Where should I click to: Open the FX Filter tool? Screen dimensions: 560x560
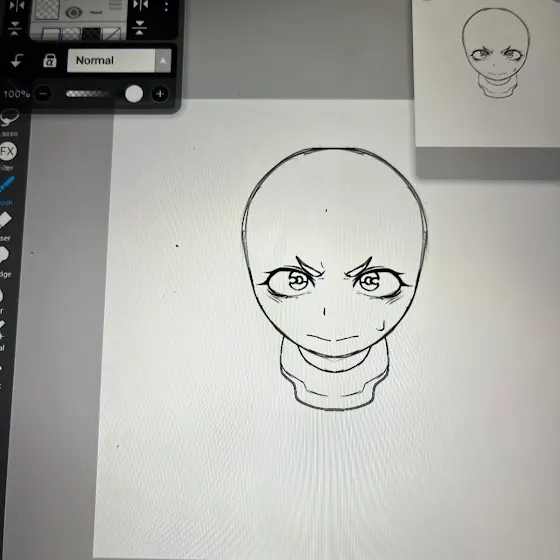coord(8,151)
